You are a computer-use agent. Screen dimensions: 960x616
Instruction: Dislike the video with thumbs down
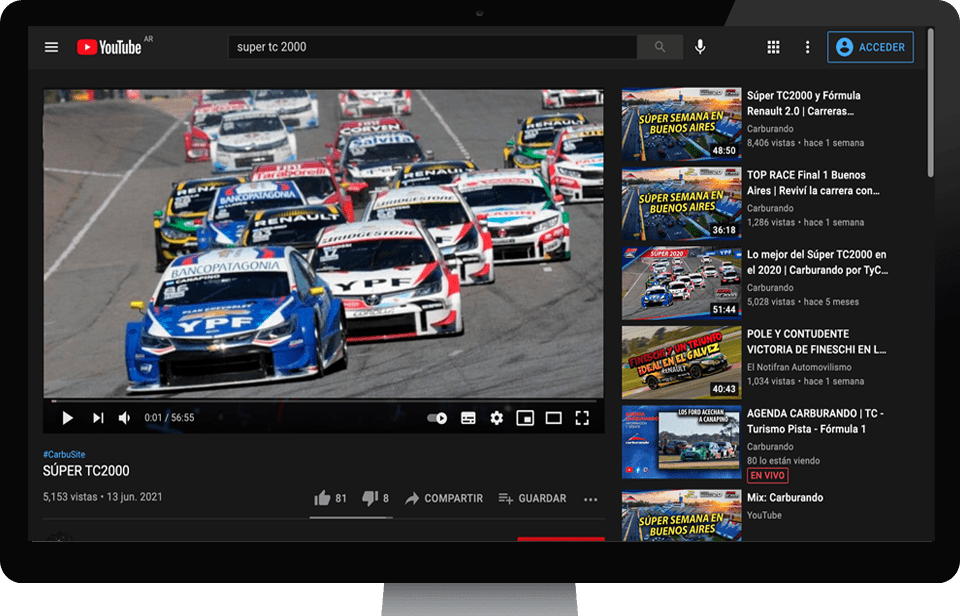pos(375,498)
